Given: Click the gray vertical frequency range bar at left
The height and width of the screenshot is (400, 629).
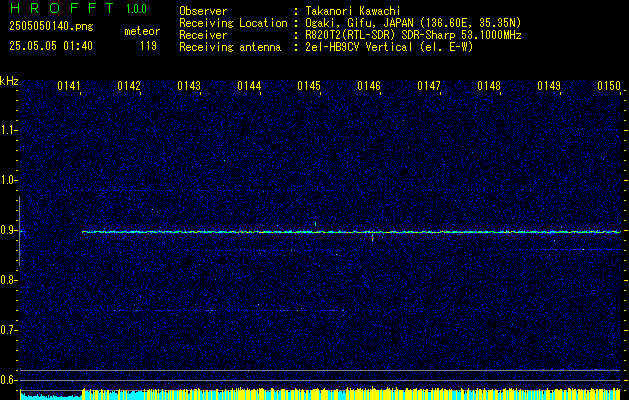Looking at the screenshot, I should point(19,231).
